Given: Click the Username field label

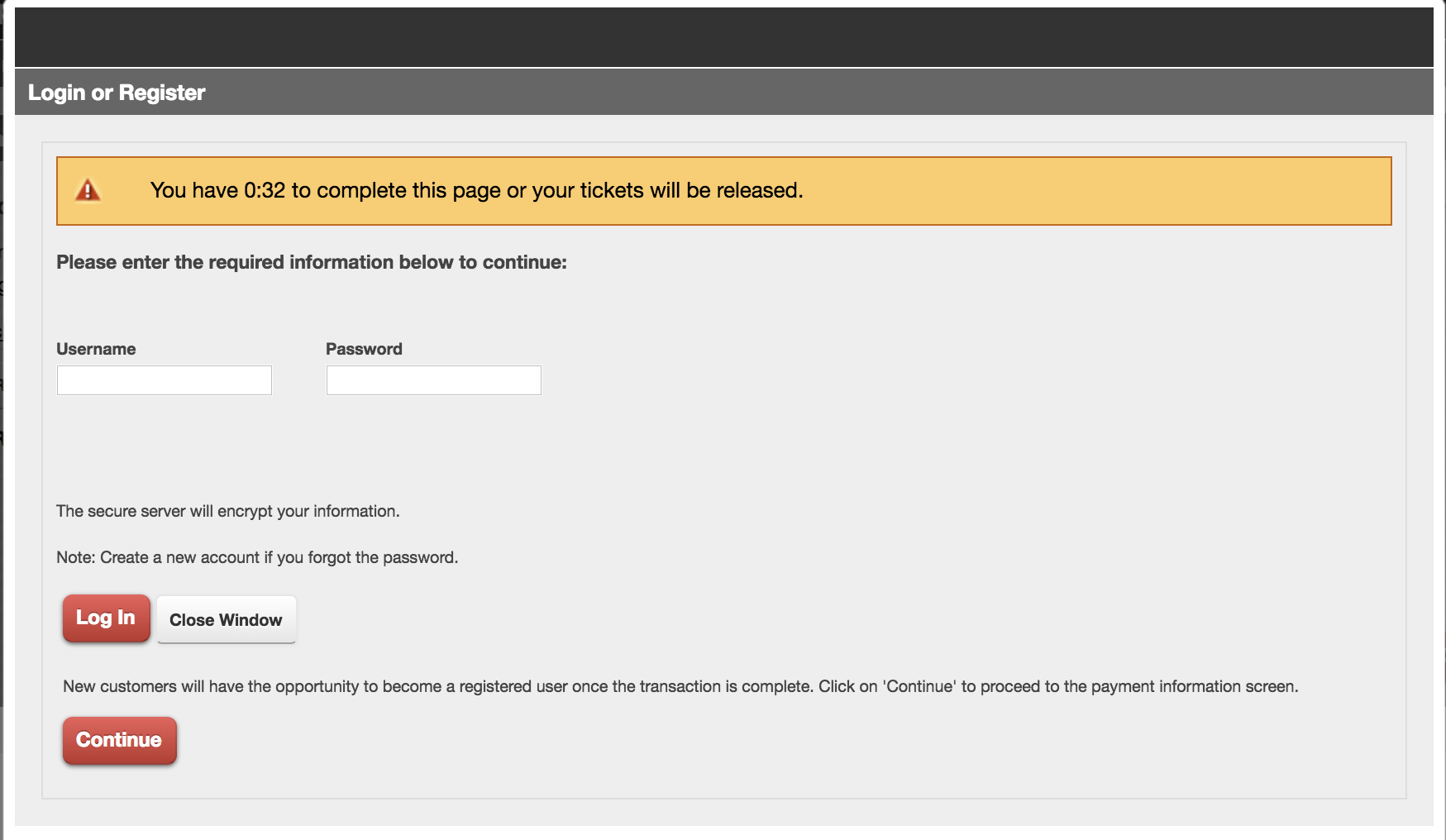Looking at the screenshot, I should point(96,349).
